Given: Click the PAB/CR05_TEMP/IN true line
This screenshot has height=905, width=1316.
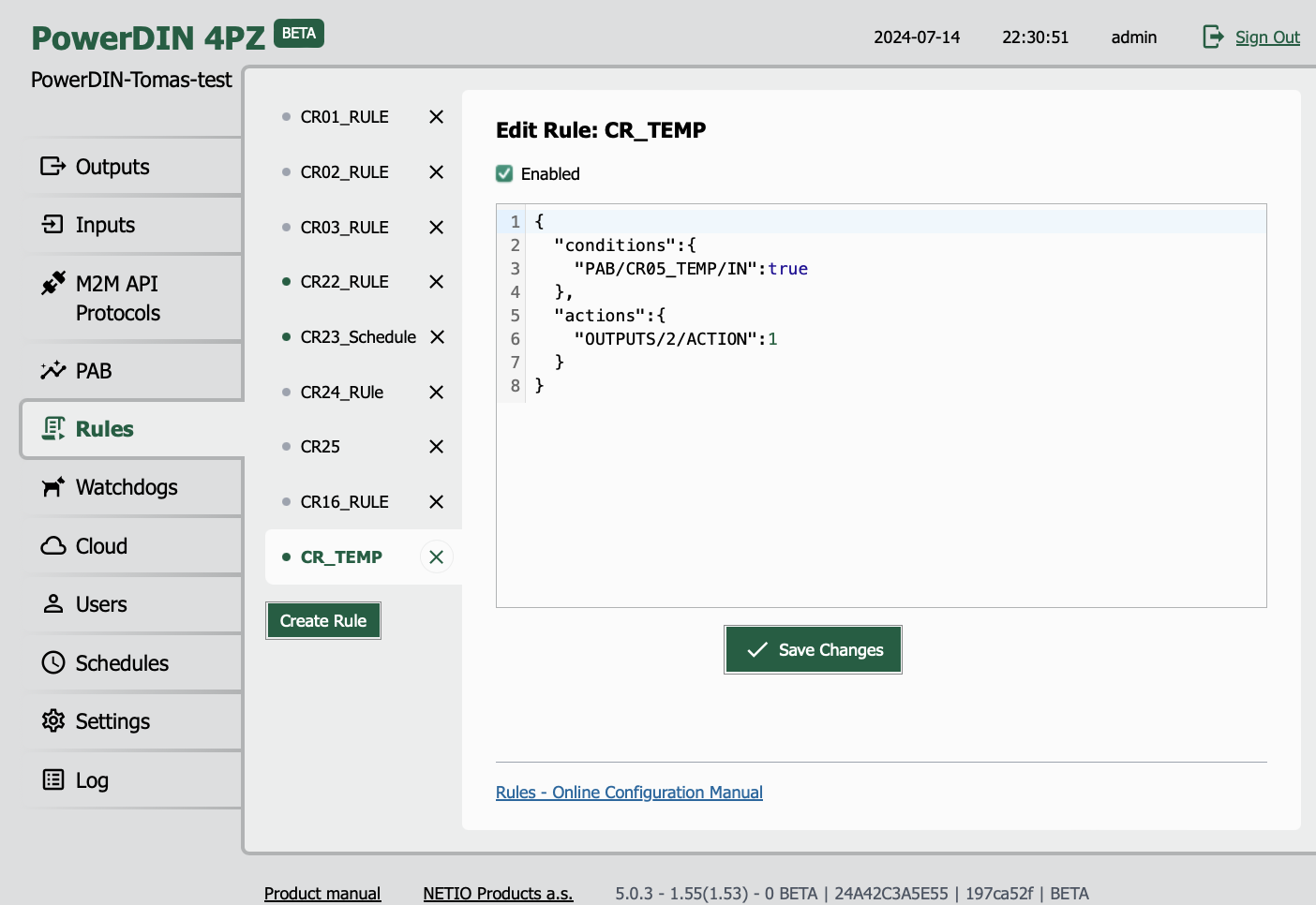Looking at the screenshot, I should tap(691, 269).
